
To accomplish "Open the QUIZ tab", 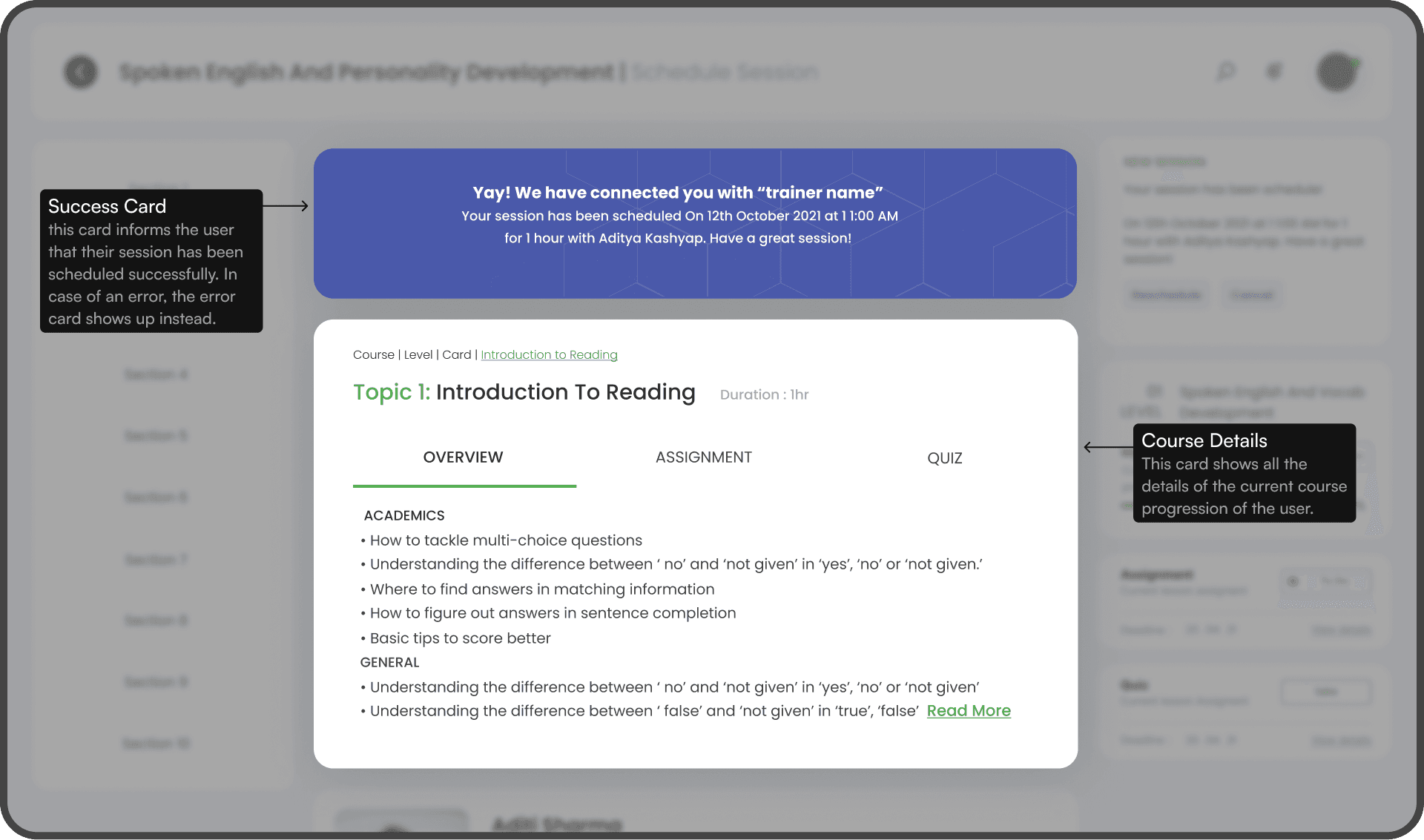I will coord(944,458).
